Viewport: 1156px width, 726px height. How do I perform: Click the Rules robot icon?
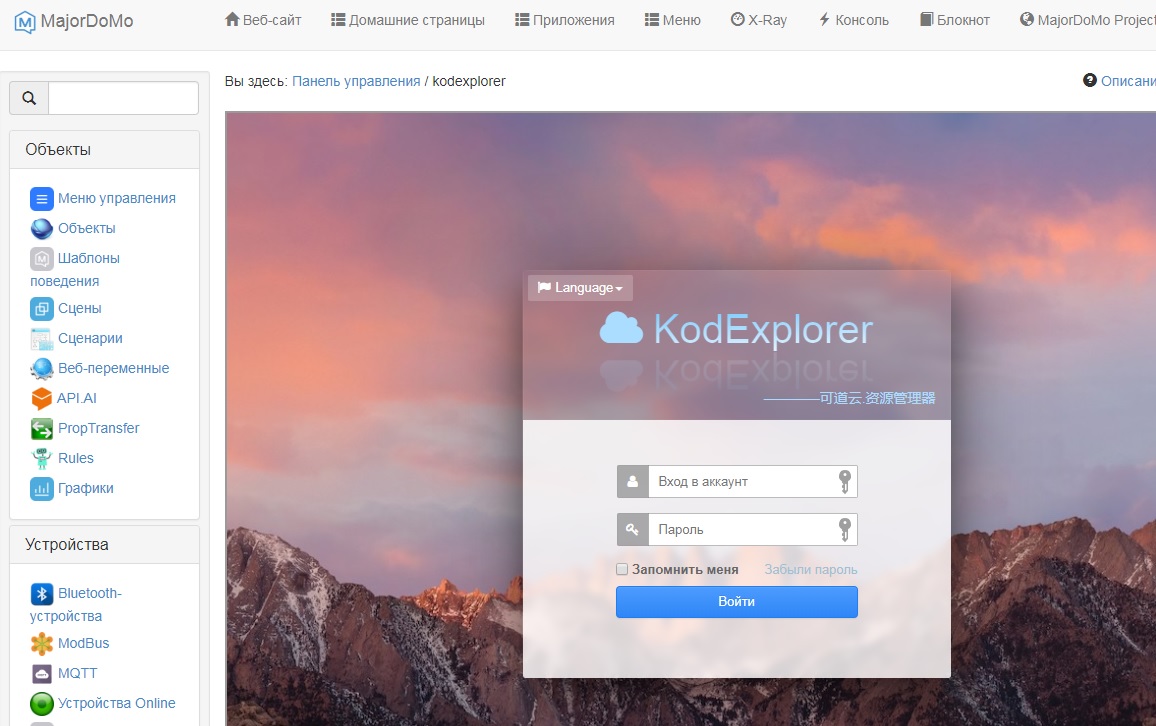(41, 458)
